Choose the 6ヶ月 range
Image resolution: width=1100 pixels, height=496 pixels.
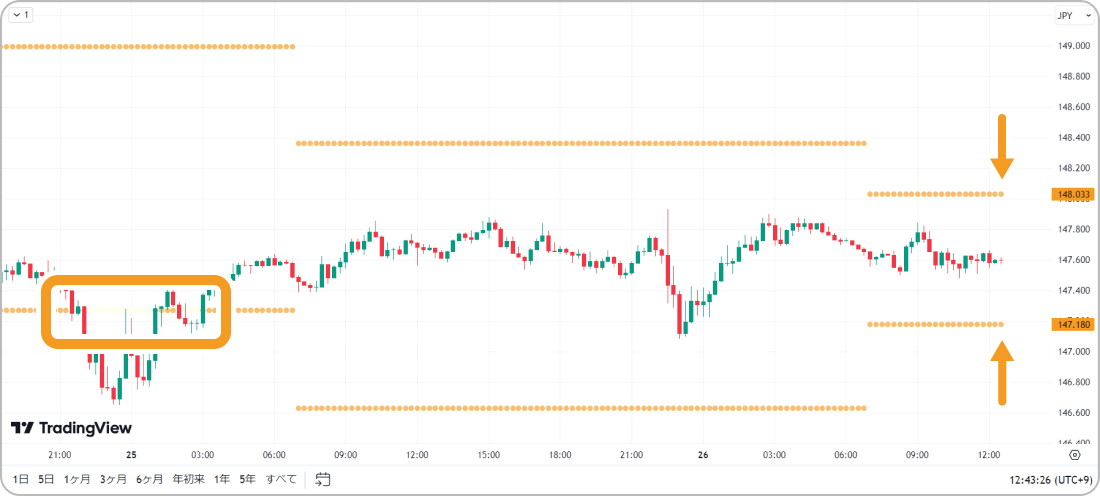point(149,479)
